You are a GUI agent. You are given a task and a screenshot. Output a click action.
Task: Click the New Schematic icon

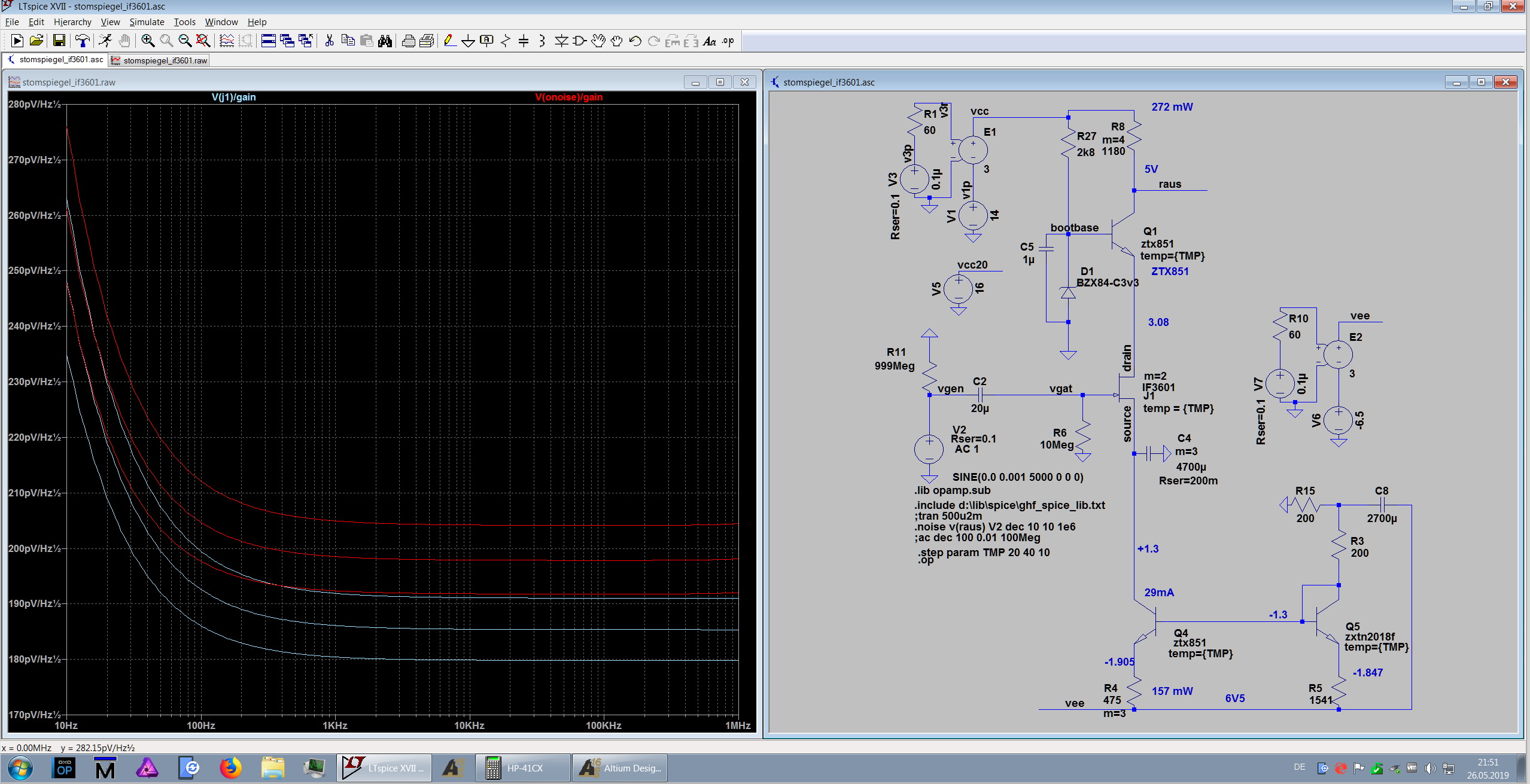[17, 41]
